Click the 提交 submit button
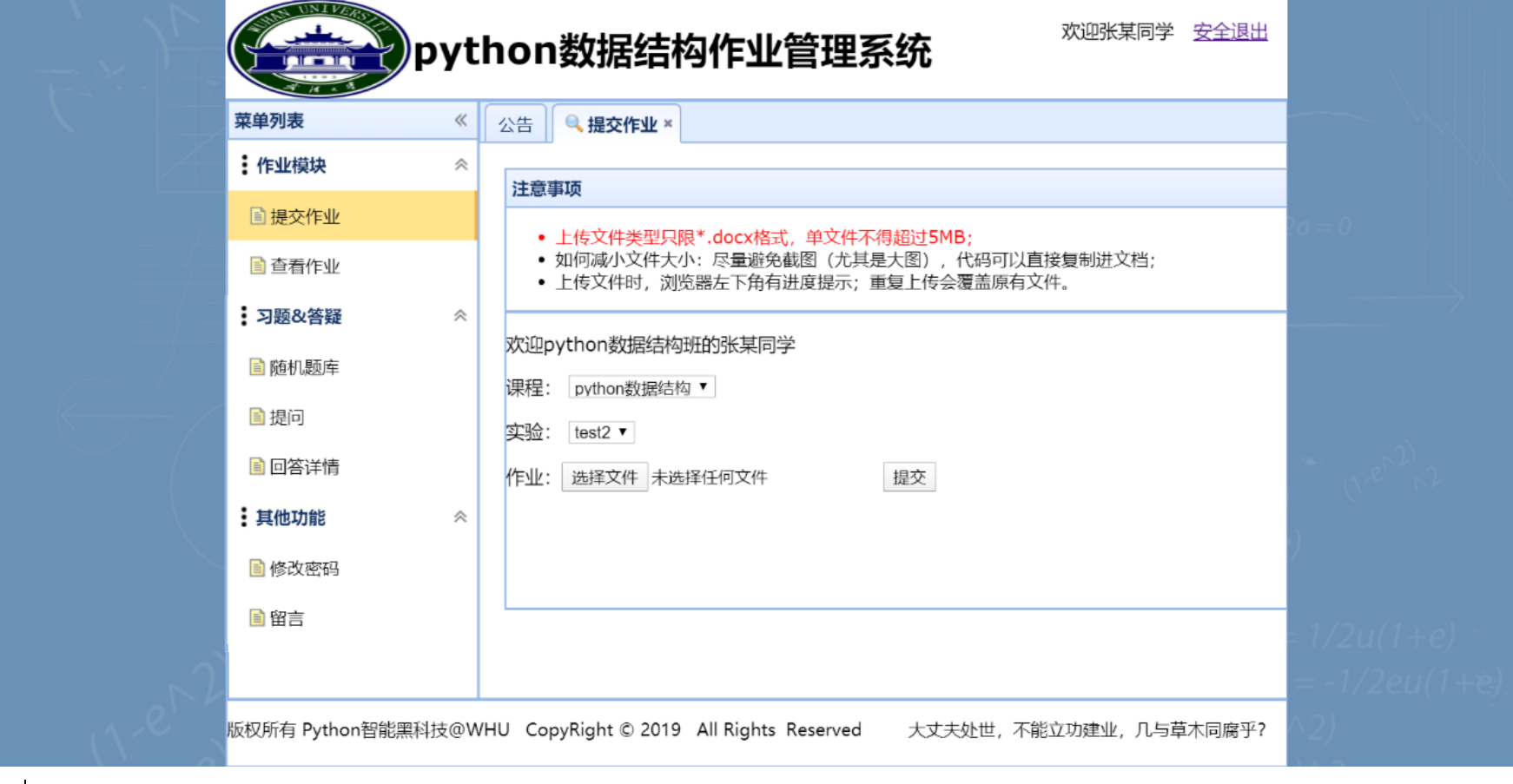 (x=909, y=477)
